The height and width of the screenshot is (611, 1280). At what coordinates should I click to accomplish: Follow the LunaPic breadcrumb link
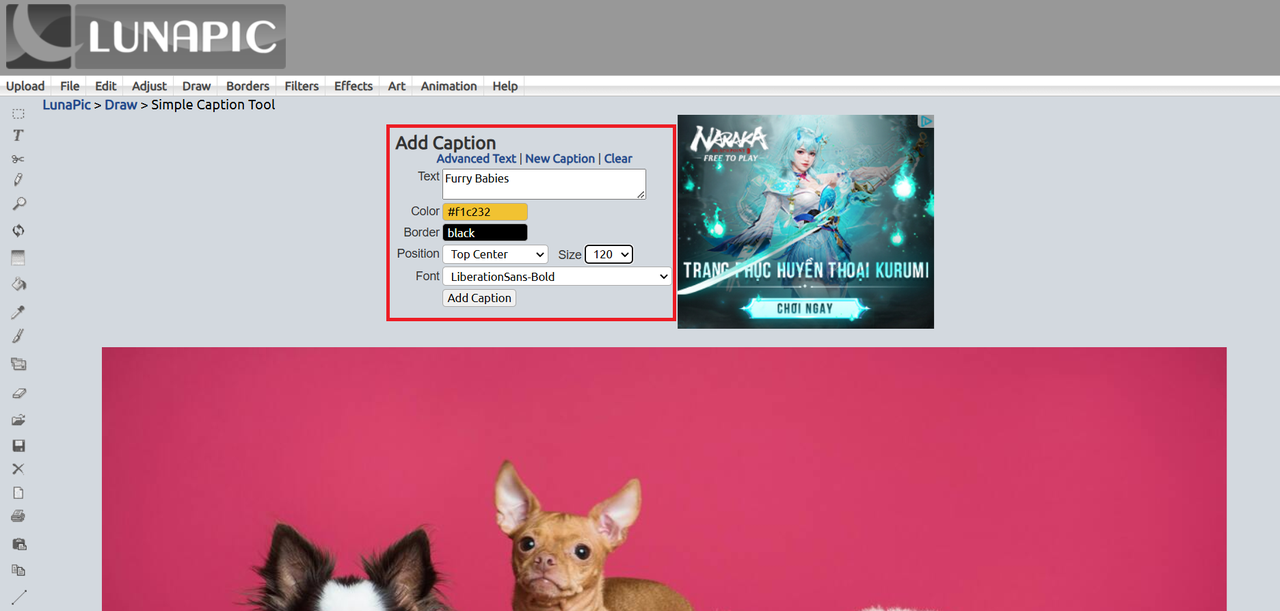coord(67,104)
